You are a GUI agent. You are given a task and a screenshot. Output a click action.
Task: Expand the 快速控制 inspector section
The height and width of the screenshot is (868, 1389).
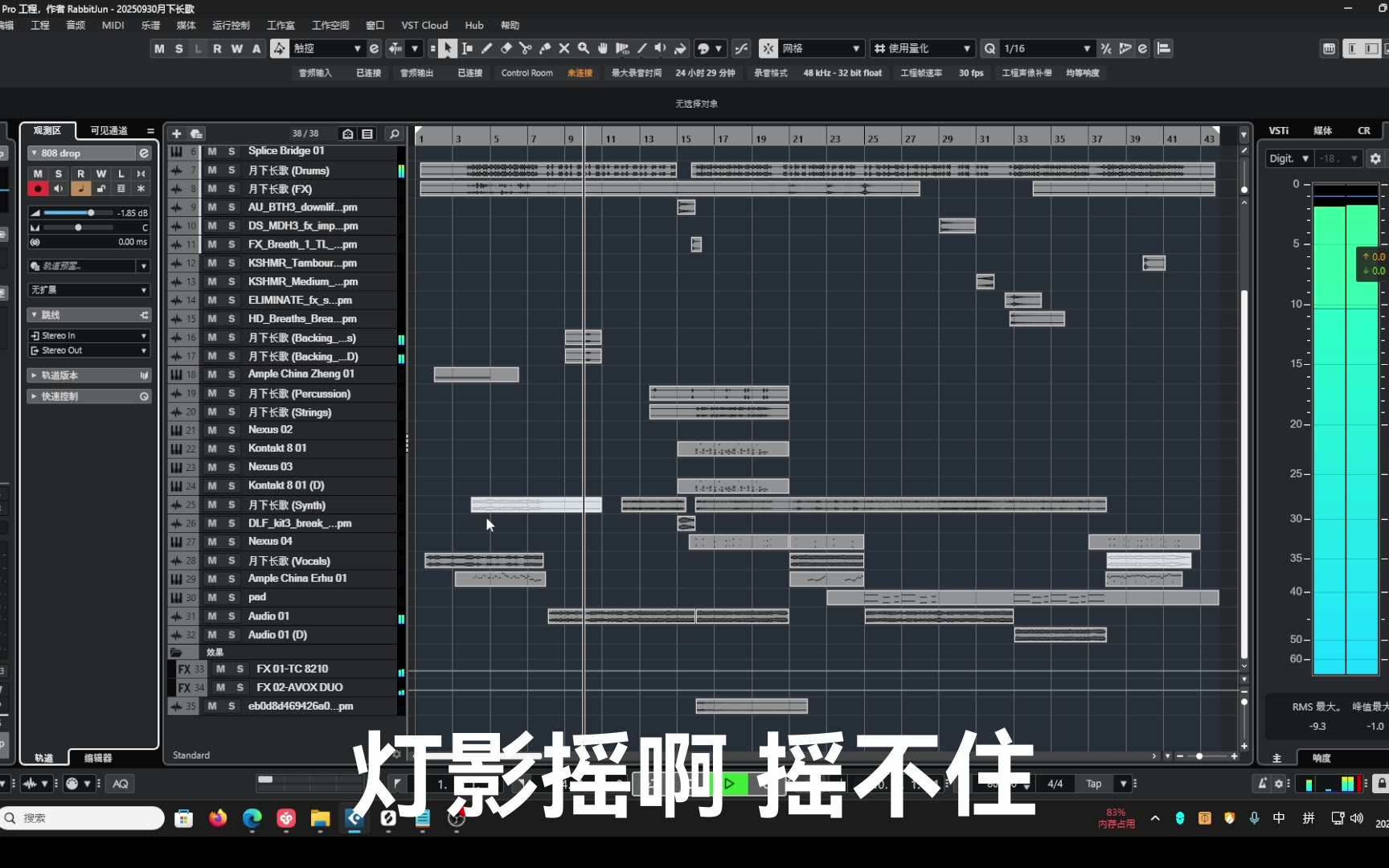point(34,396)
